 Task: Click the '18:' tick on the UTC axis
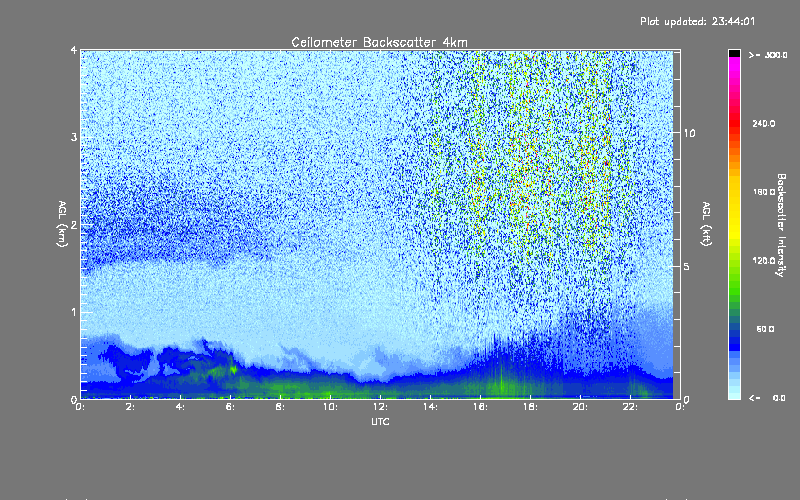(x=530, y=407)
